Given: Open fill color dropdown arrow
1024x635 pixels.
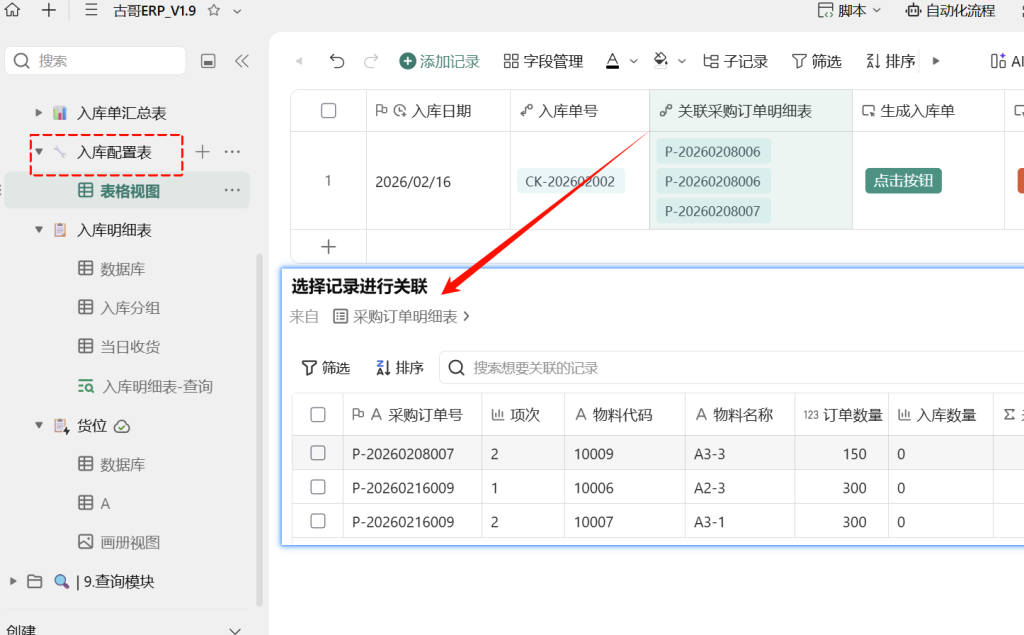Looking at the screenshot, I should 682,61.
